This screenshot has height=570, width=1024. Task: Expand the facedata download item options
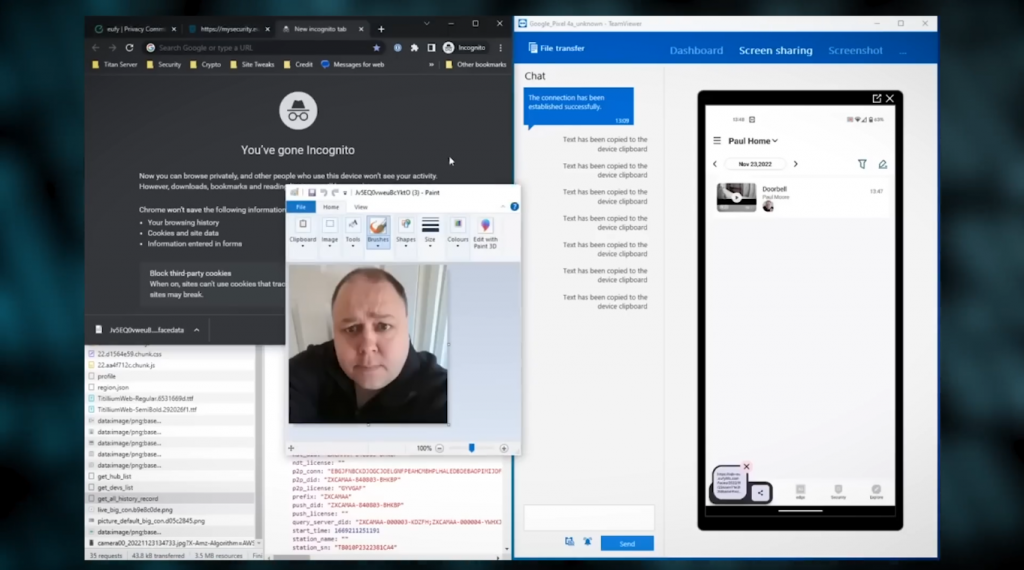pos(197,330)
